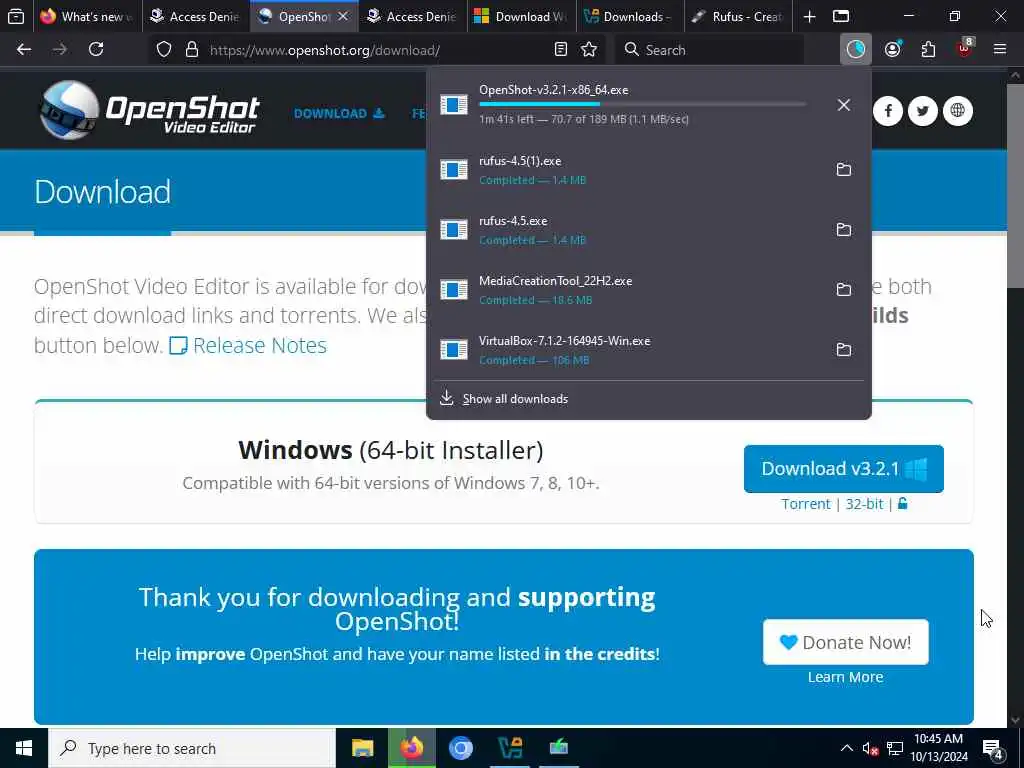
Task: Go back using the back arrow
Action: coord(24,50)
